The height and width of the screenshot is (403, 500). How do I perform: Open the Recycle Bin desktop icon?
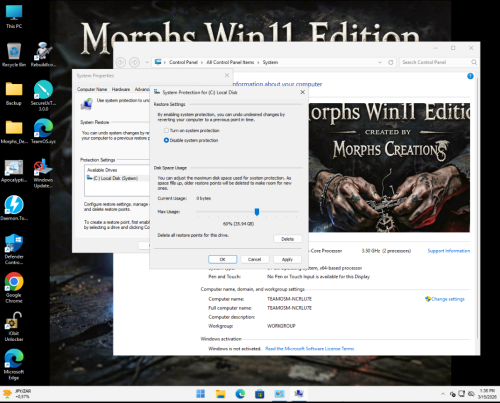click(14, 55)
